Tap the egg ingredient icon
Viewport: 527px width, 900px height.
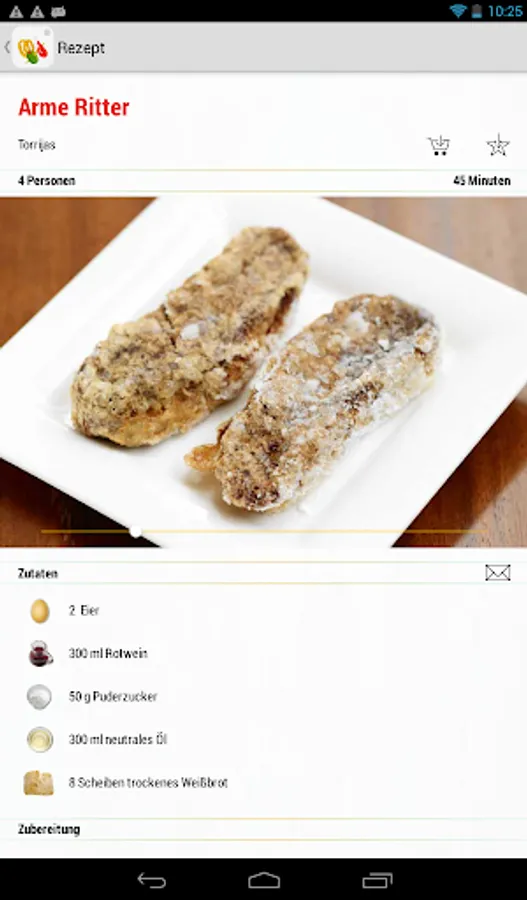(x=40, y=611)
